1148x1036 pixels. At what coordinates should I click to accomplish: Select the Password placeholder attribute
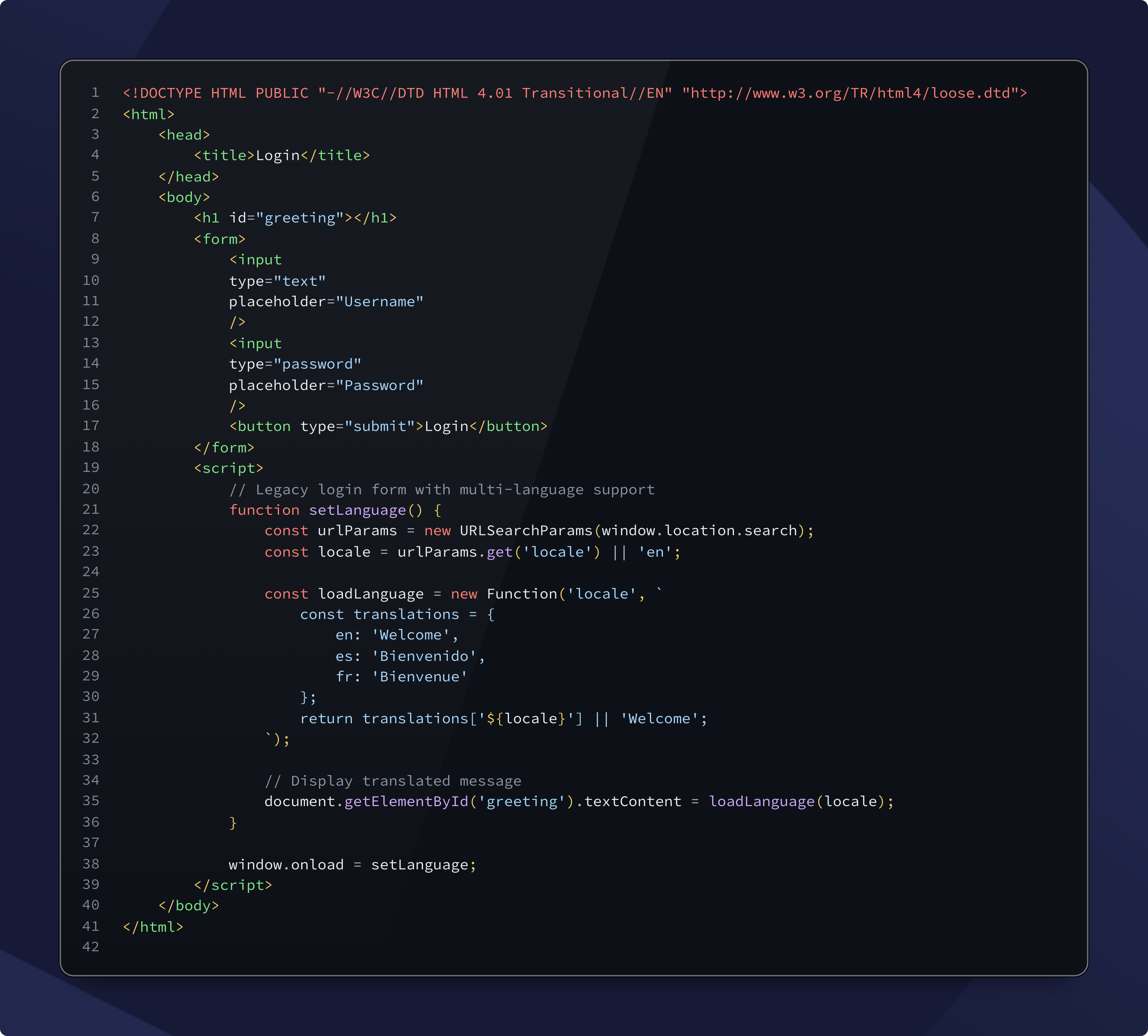(x=326, y=385)
